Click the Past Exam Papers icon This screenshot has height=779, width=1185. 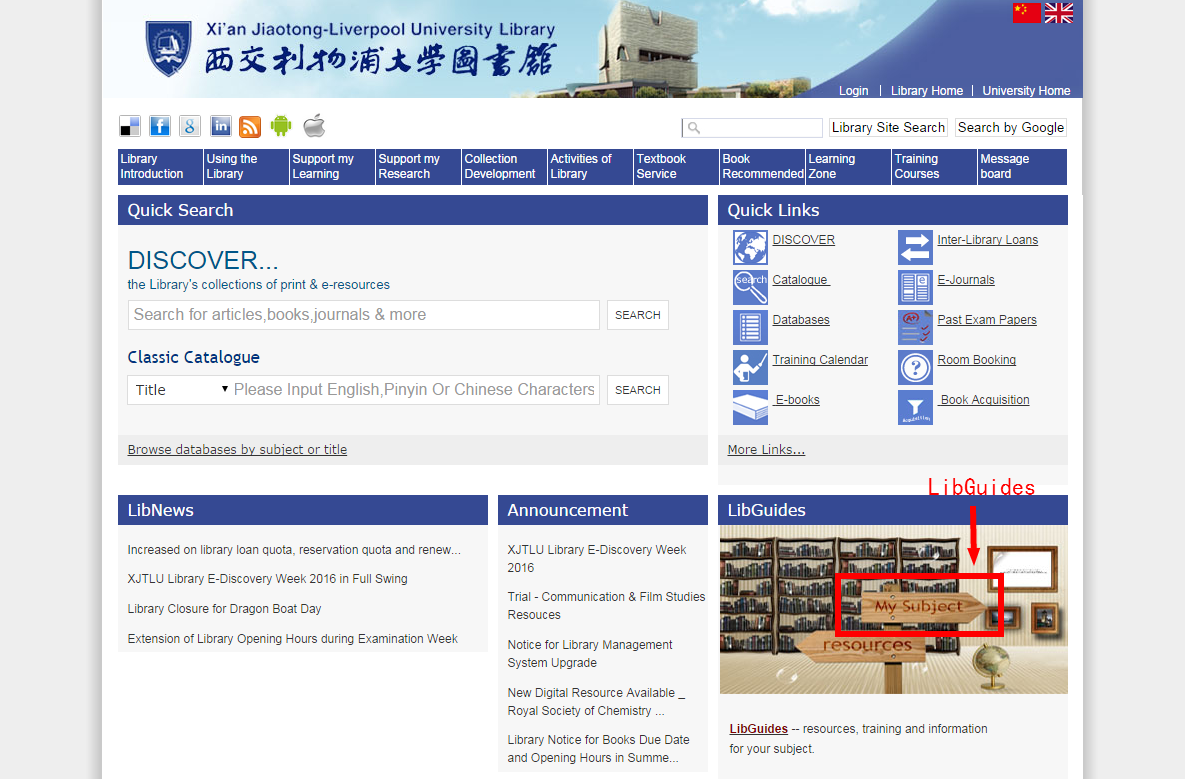pos(915,327)
